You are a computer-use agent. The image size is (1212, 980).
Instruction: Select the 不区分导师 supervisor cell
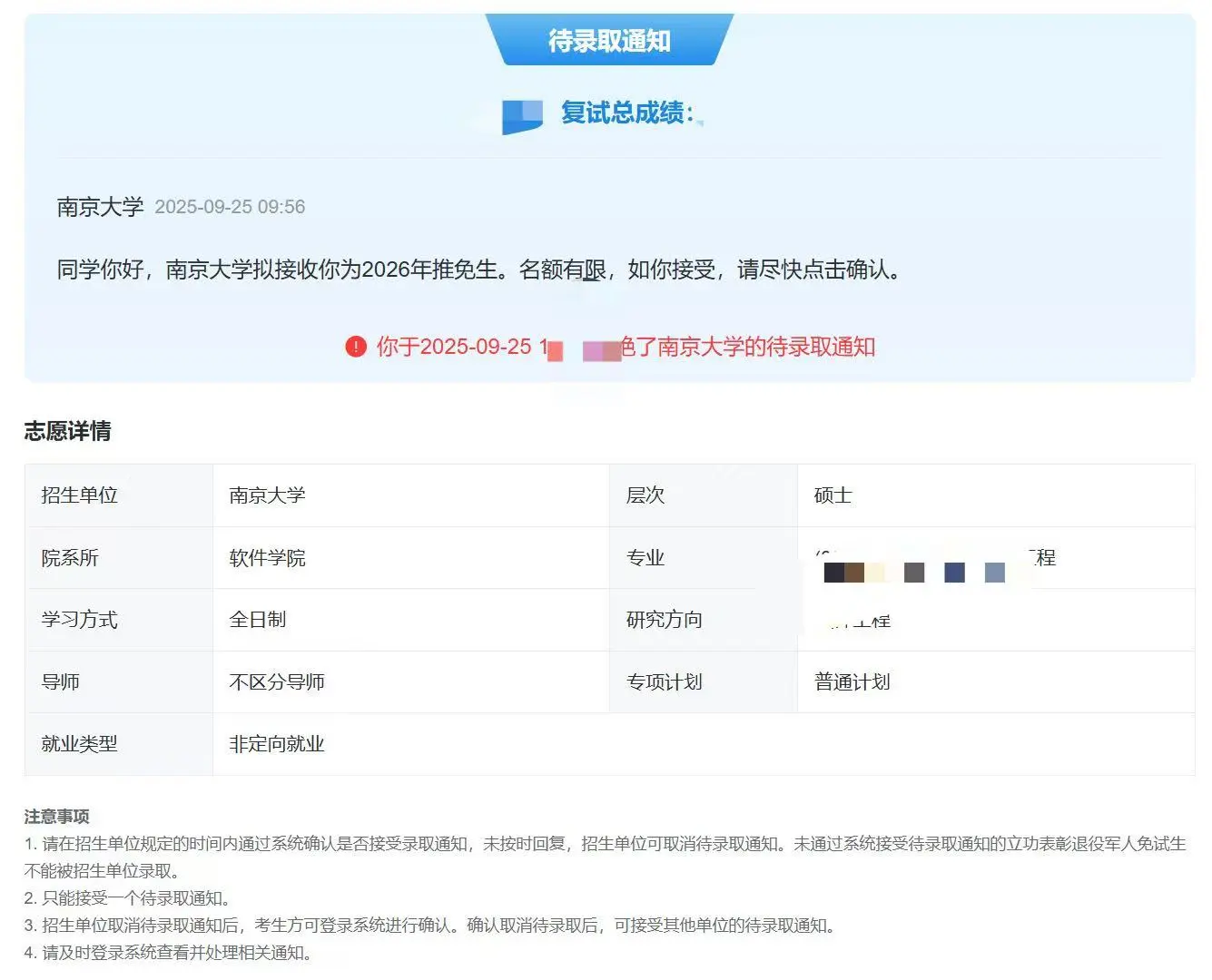pyautogui.click(x=275, y=681)
